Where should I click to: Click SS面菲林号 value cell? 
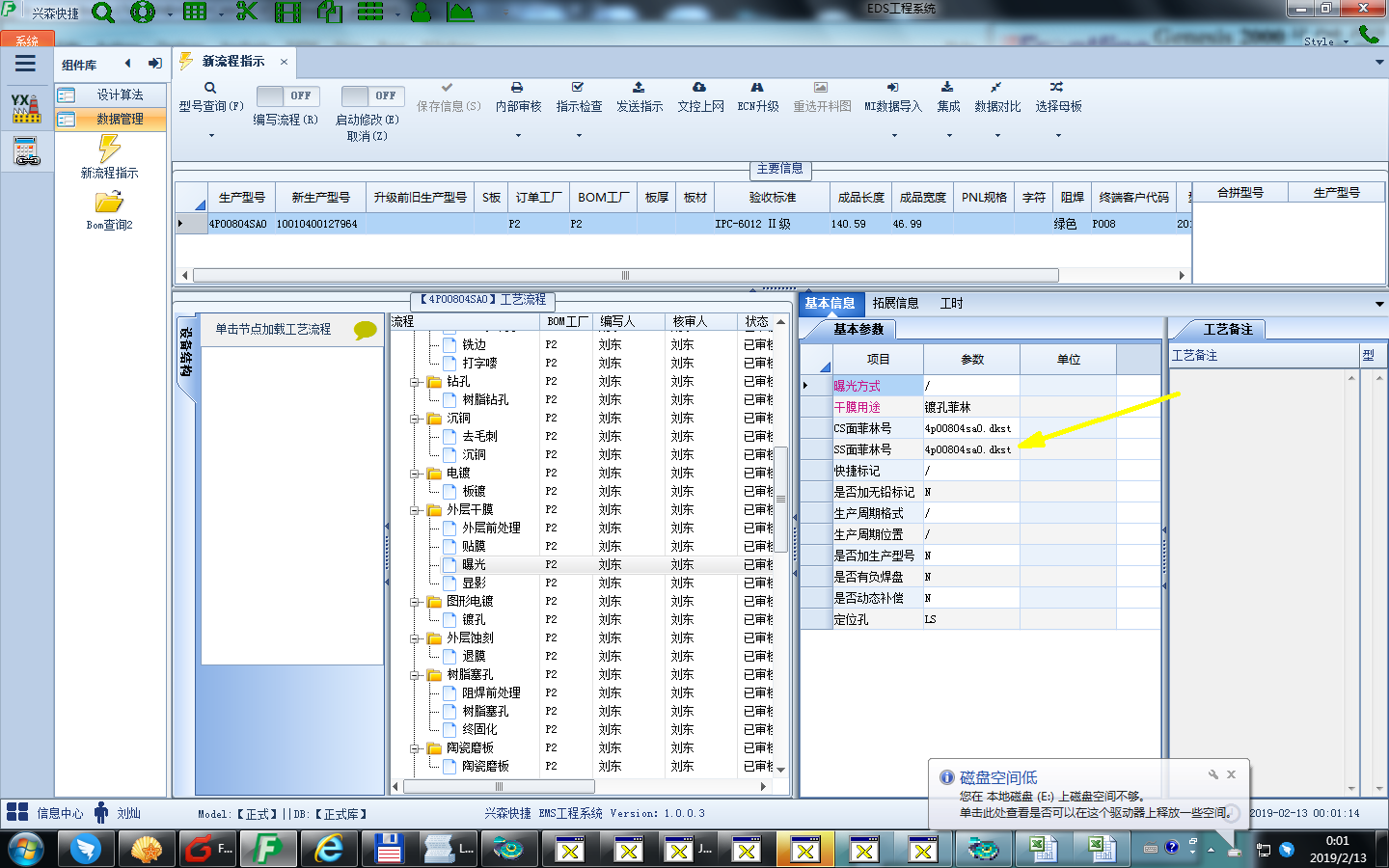[x=971, y=449]
